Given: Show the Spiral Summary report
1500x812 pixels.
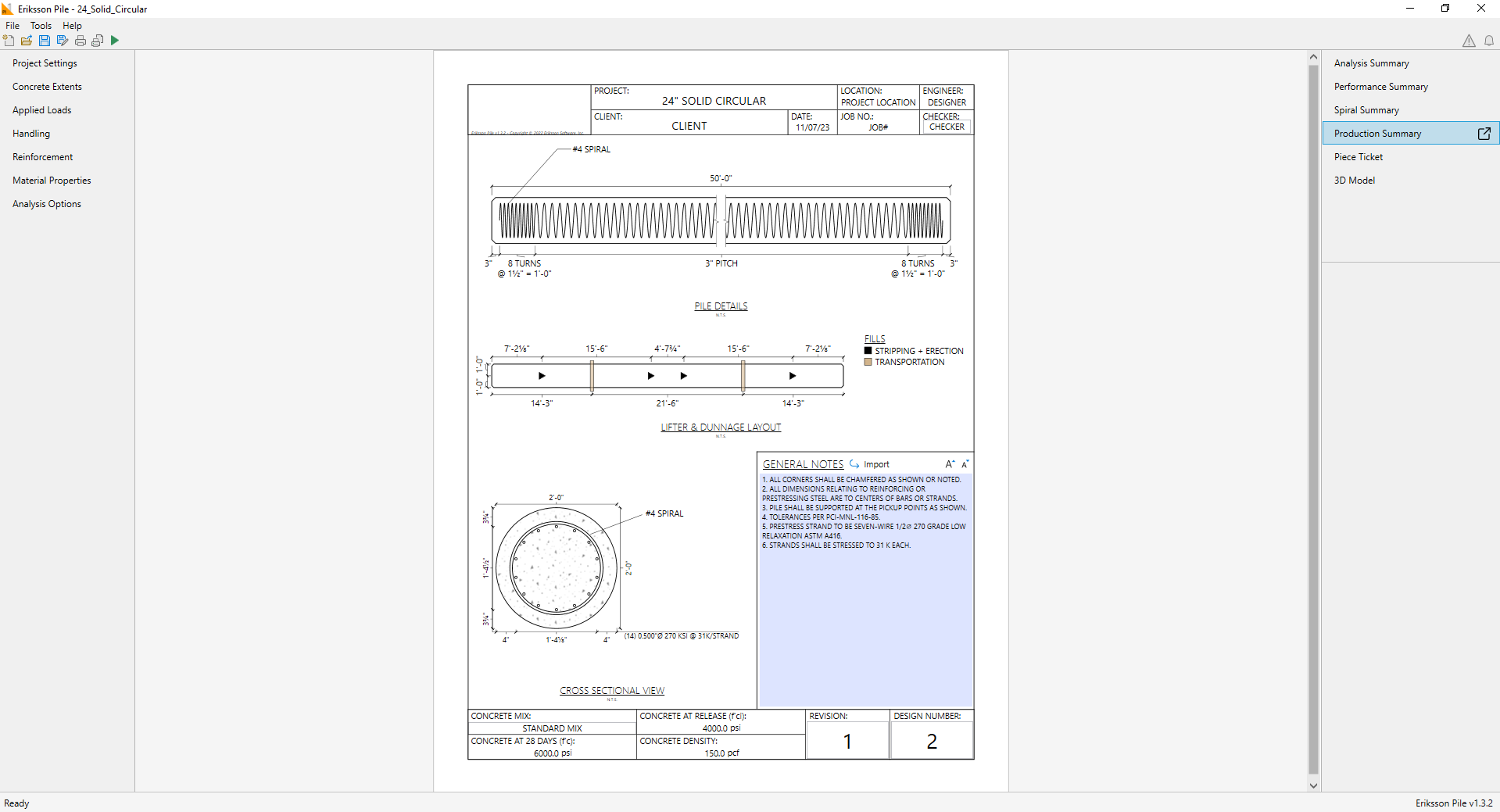Looking at the screenshot, I should [x=1366, y=110].
